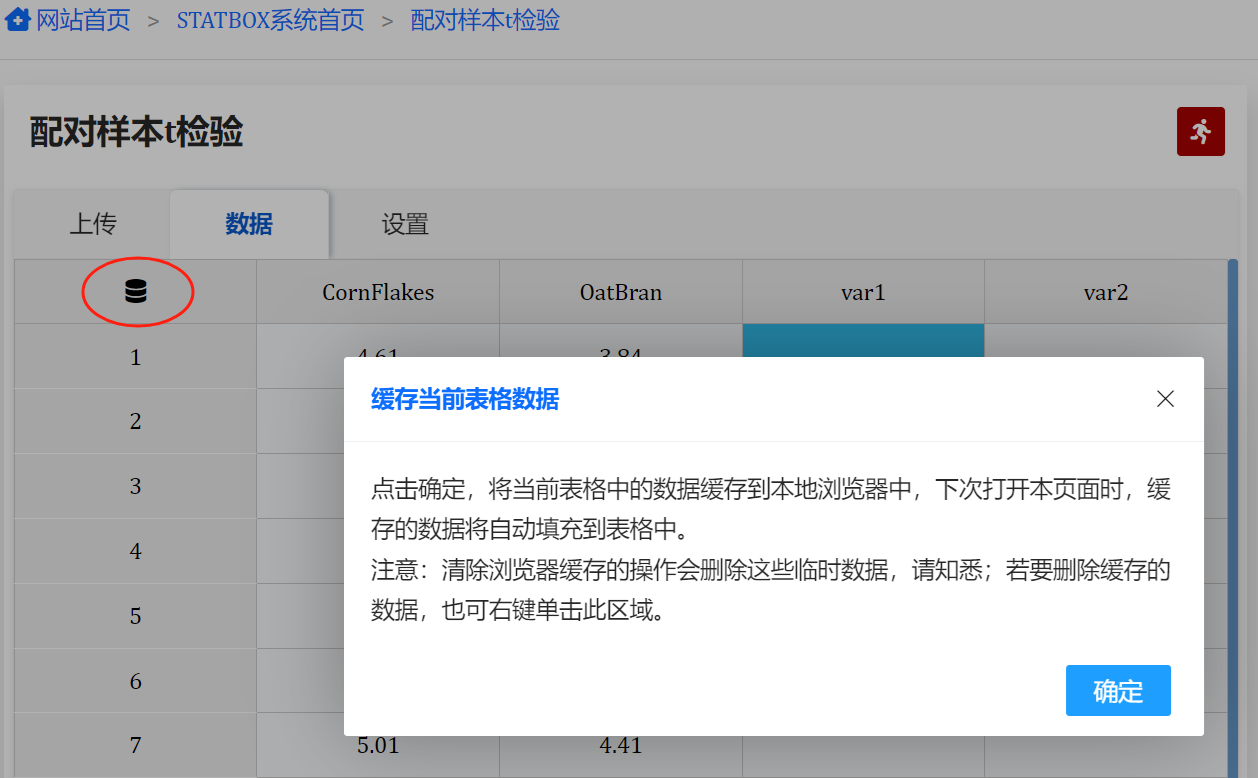1258x778 pixels.
Task: Select row header 4
Action: click(x=136, y=551)
